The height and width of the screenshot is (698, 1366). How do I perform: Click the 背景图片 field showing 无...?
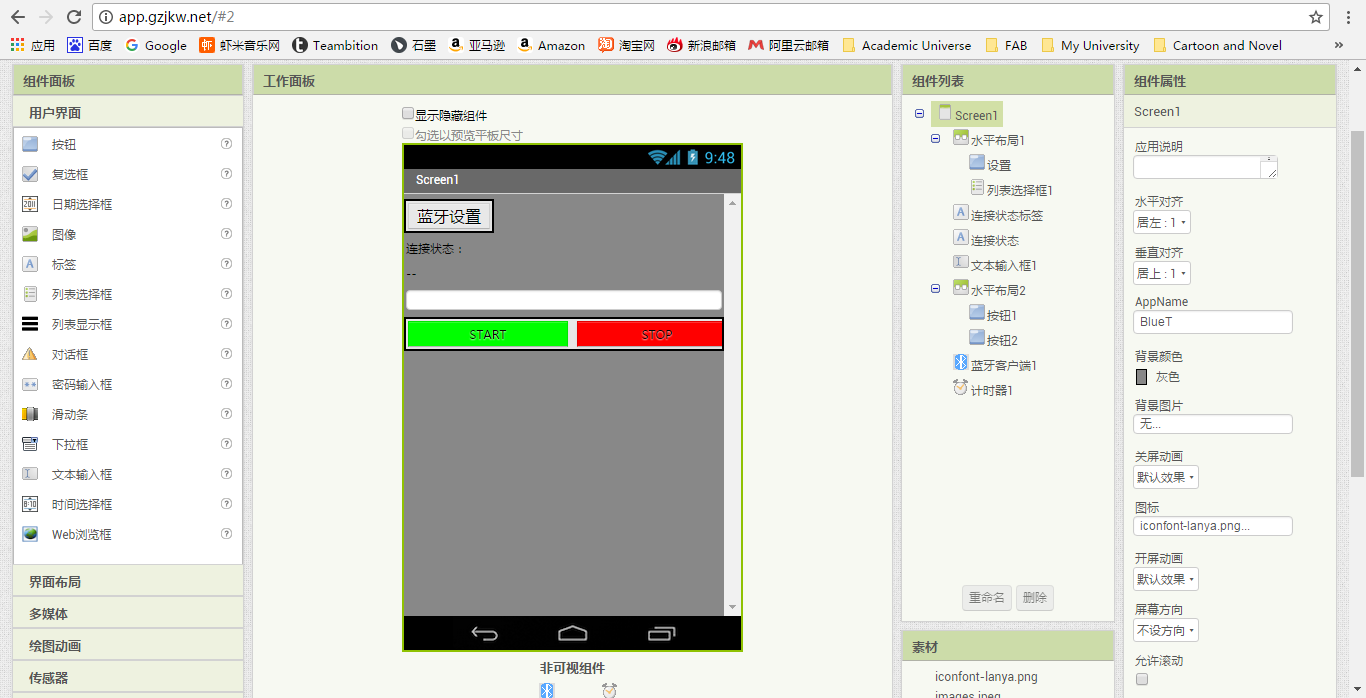coord(1213,424)
